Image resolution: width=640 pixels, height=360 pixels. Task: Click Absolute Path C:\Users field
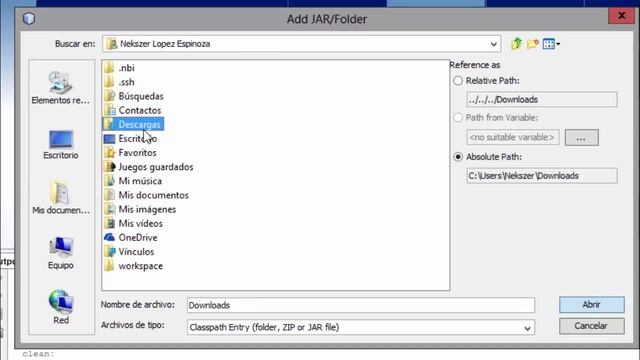(x=542, y=176)
